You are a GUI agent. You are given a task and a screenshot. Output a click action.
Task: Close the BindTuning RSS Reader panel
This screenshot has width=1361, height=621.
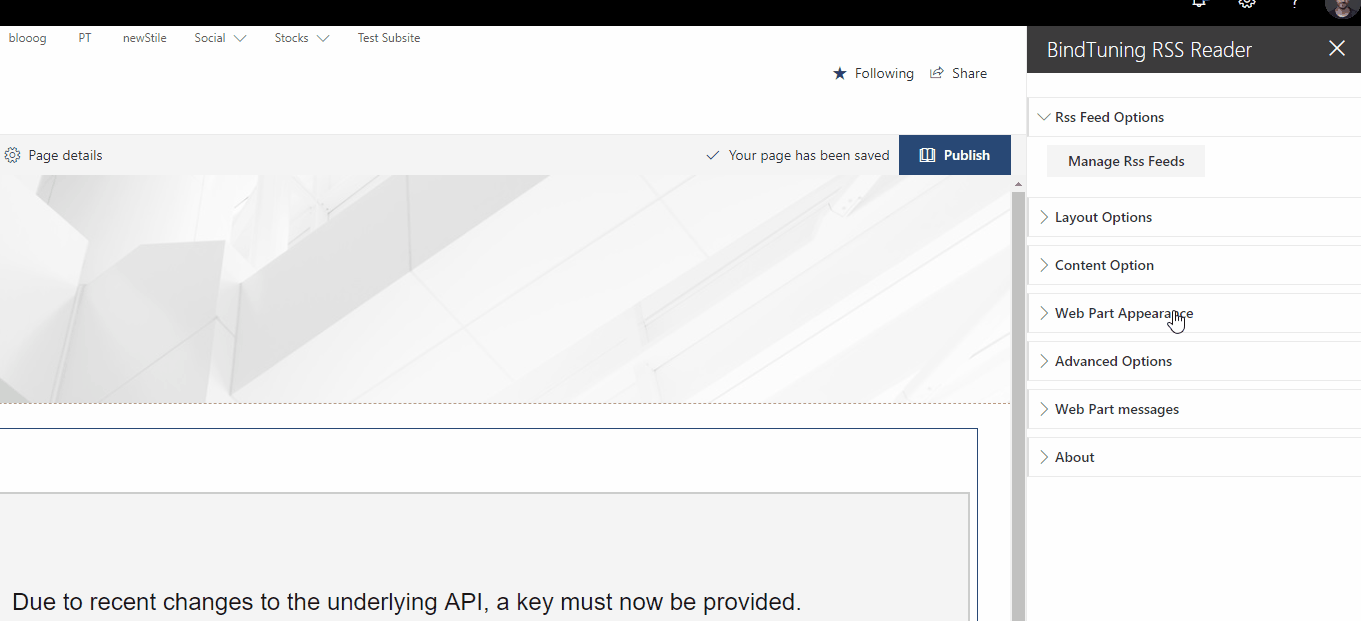pyautogui.click(x=1337, y=48)
